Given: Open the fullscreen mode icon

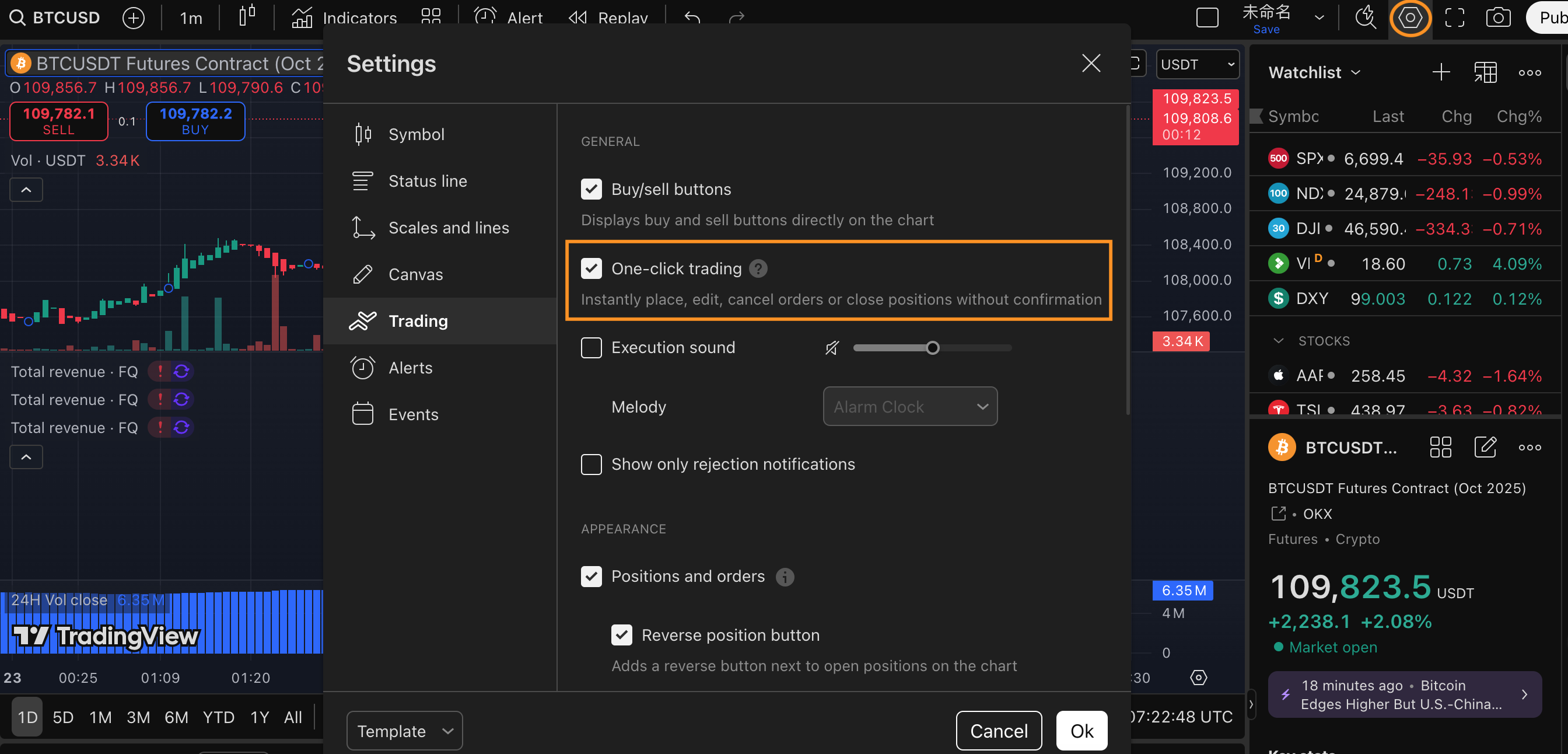Looking at the screenshot, I should 1454,17.
